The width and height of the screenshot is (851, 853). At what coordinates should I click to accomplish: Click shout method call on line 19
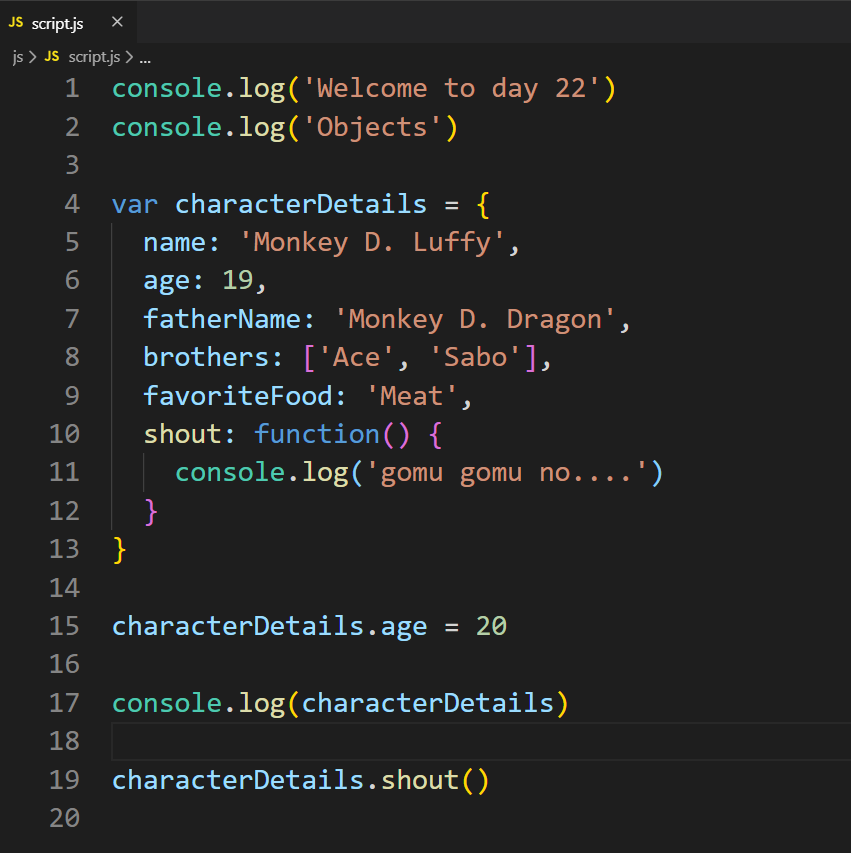pos(420,780)
